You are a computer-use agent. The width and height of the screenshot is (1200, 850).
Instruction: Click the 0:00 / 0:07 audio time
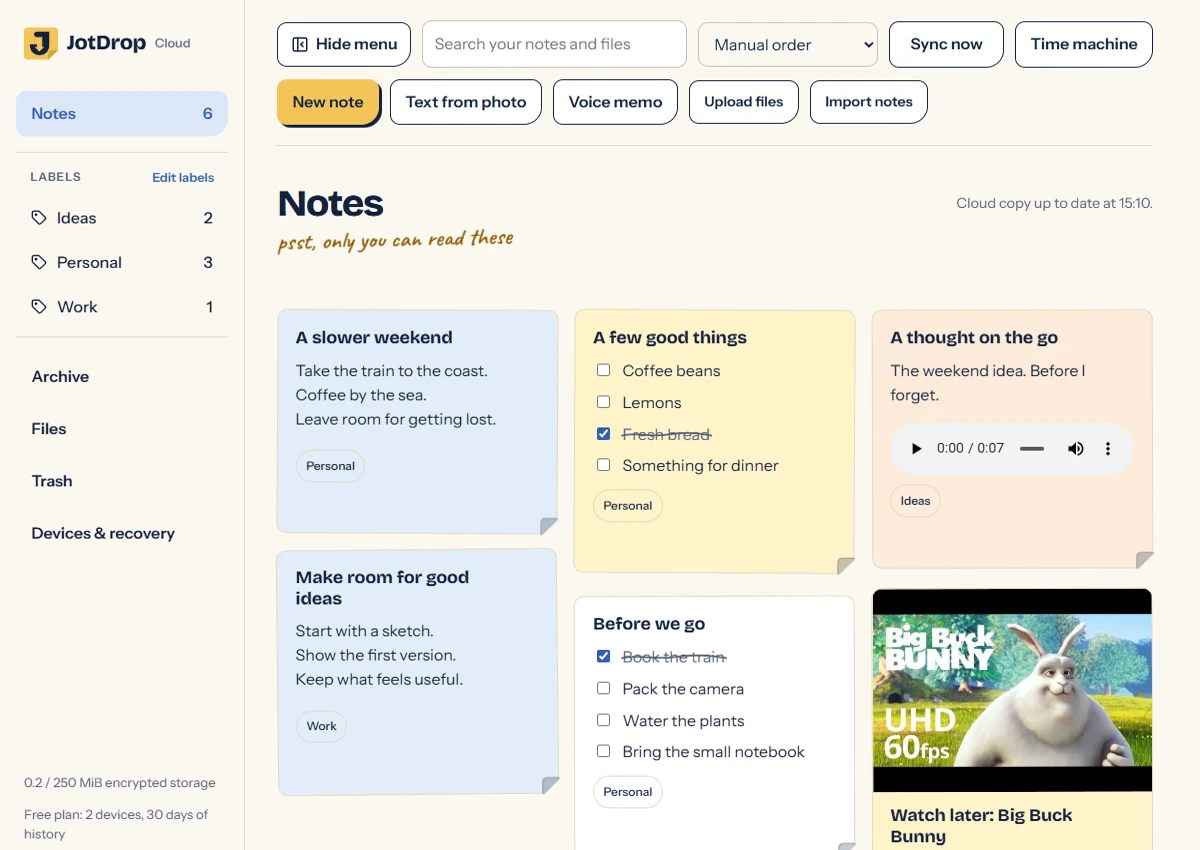pyautogui.click(x=970, y=448)
